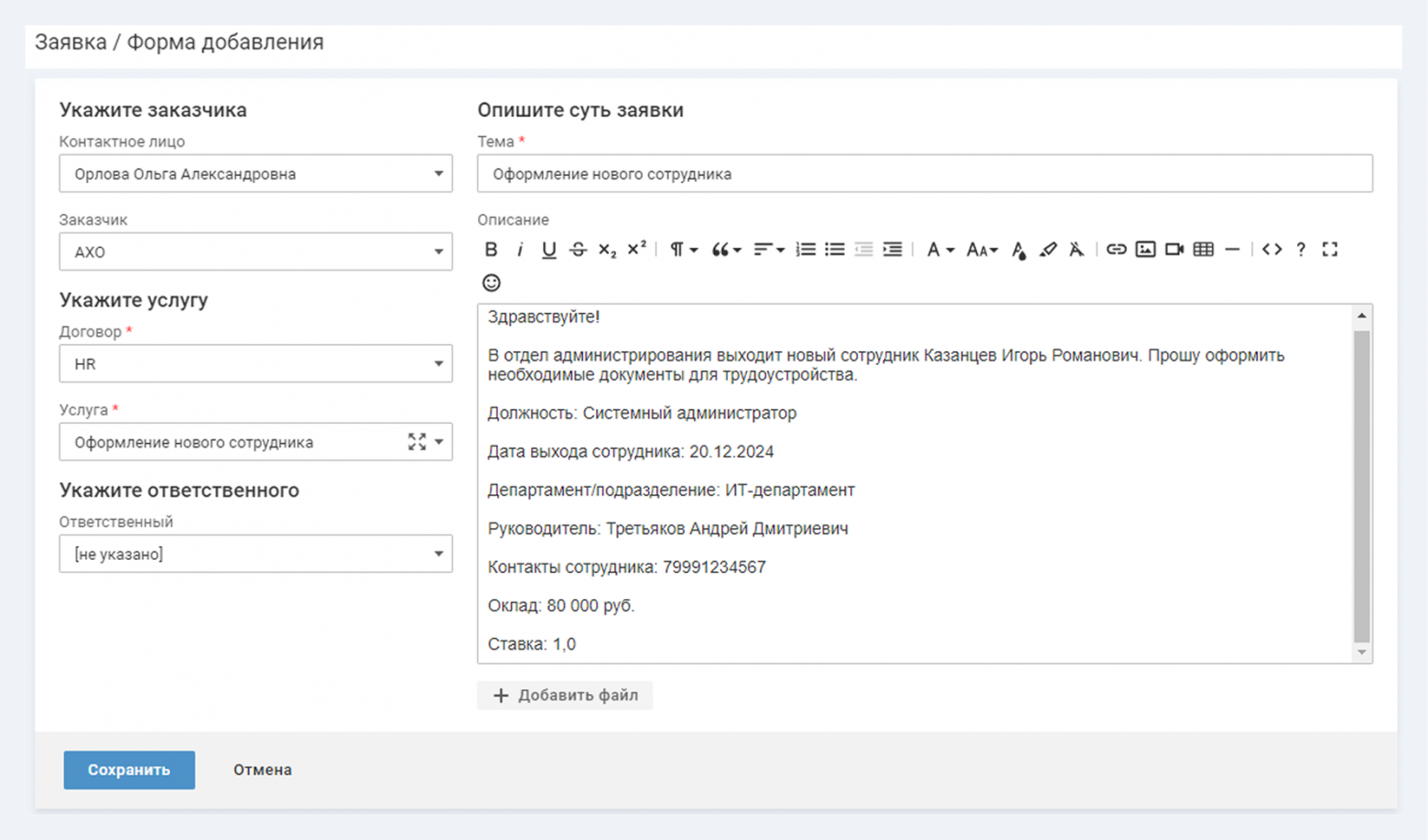Pick a text color with the droplet icon

(x=1019, y=250)
